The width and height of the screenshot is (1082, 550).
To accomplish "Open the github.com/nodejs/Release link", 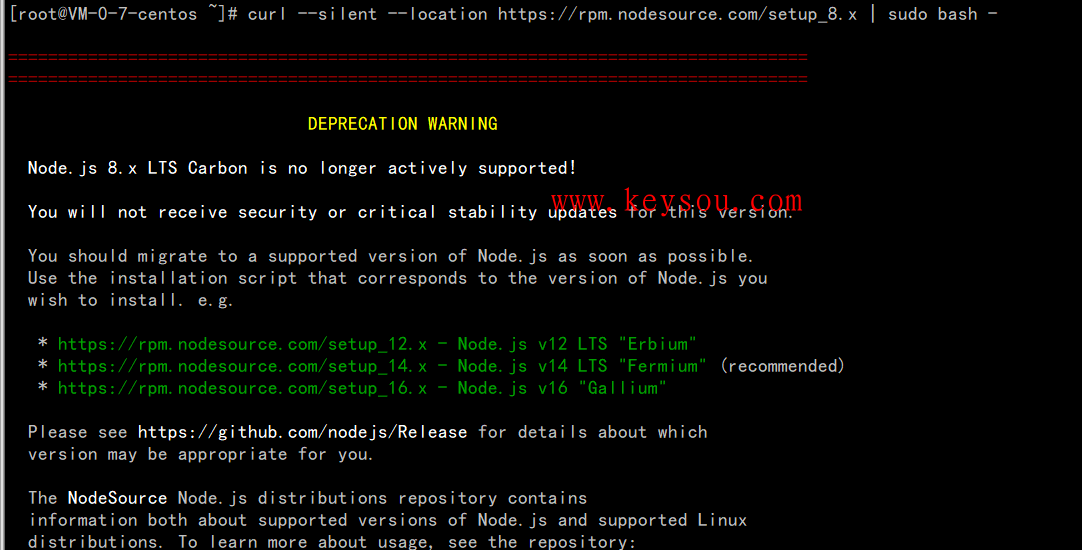I will point(302,432).
